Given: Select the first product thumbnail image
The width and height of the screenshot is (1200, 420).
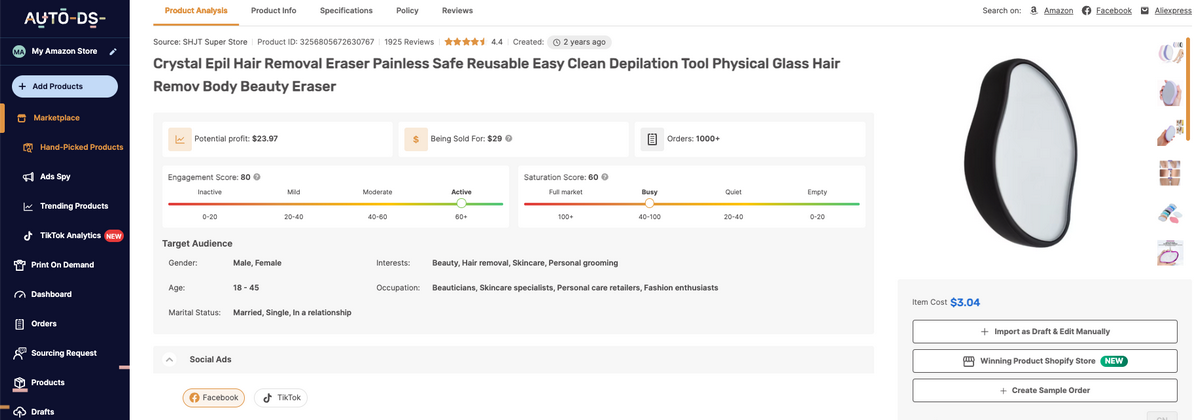Looking at the screenshot, I should point(1168,52).
